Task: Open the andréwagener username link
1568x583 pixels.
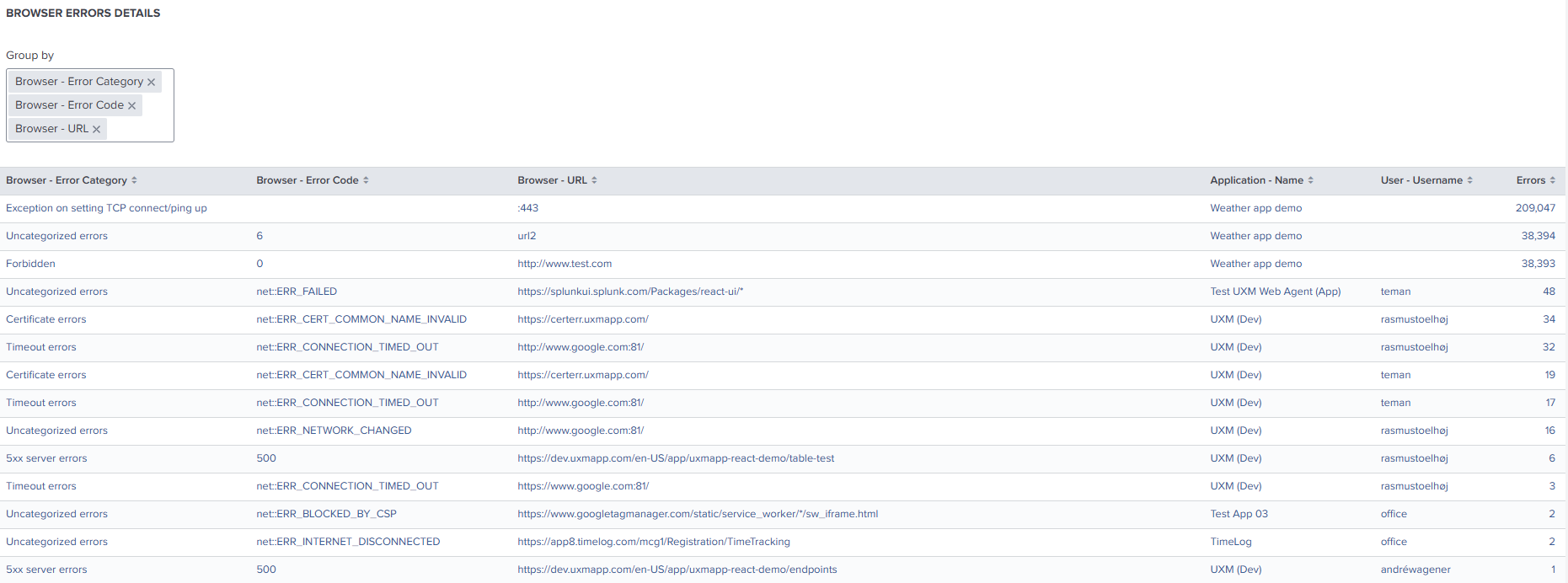Action: pyautogui.click(x=1415, y=570)
